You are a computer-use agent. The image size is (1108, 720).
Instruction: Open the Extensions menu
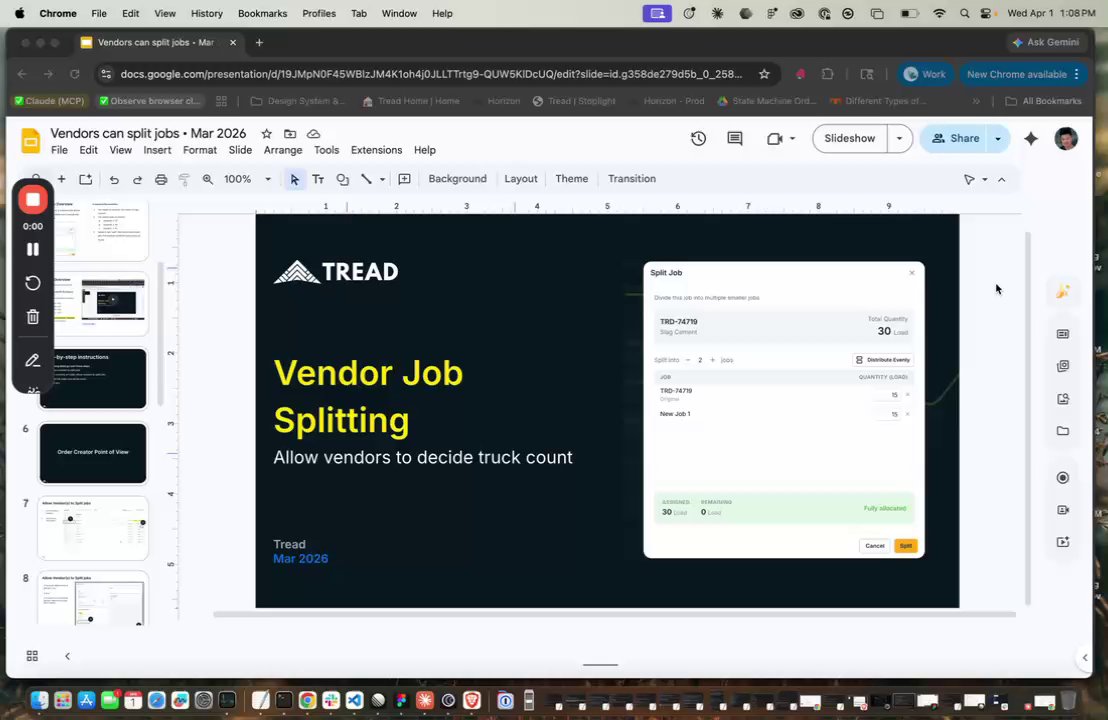(376, 150)
